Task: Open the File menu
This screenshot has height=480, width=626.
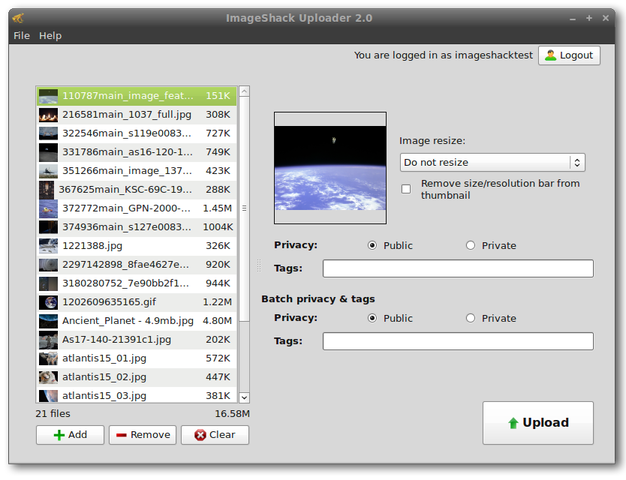Action: click(22, 36)
